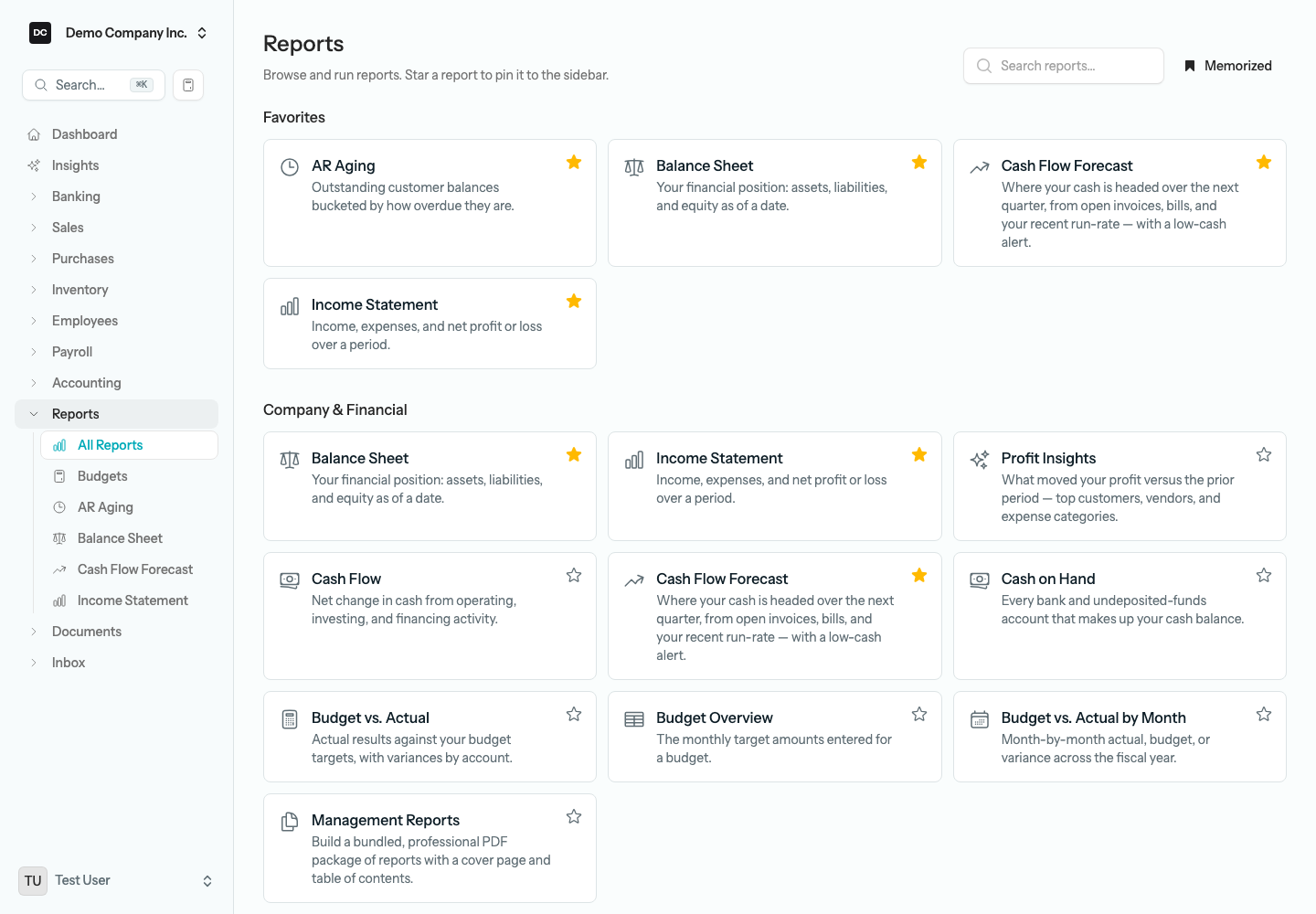The image size is (1316, 914).
Task: Click the Budget Overview table icon
Action: coord(634,719)
